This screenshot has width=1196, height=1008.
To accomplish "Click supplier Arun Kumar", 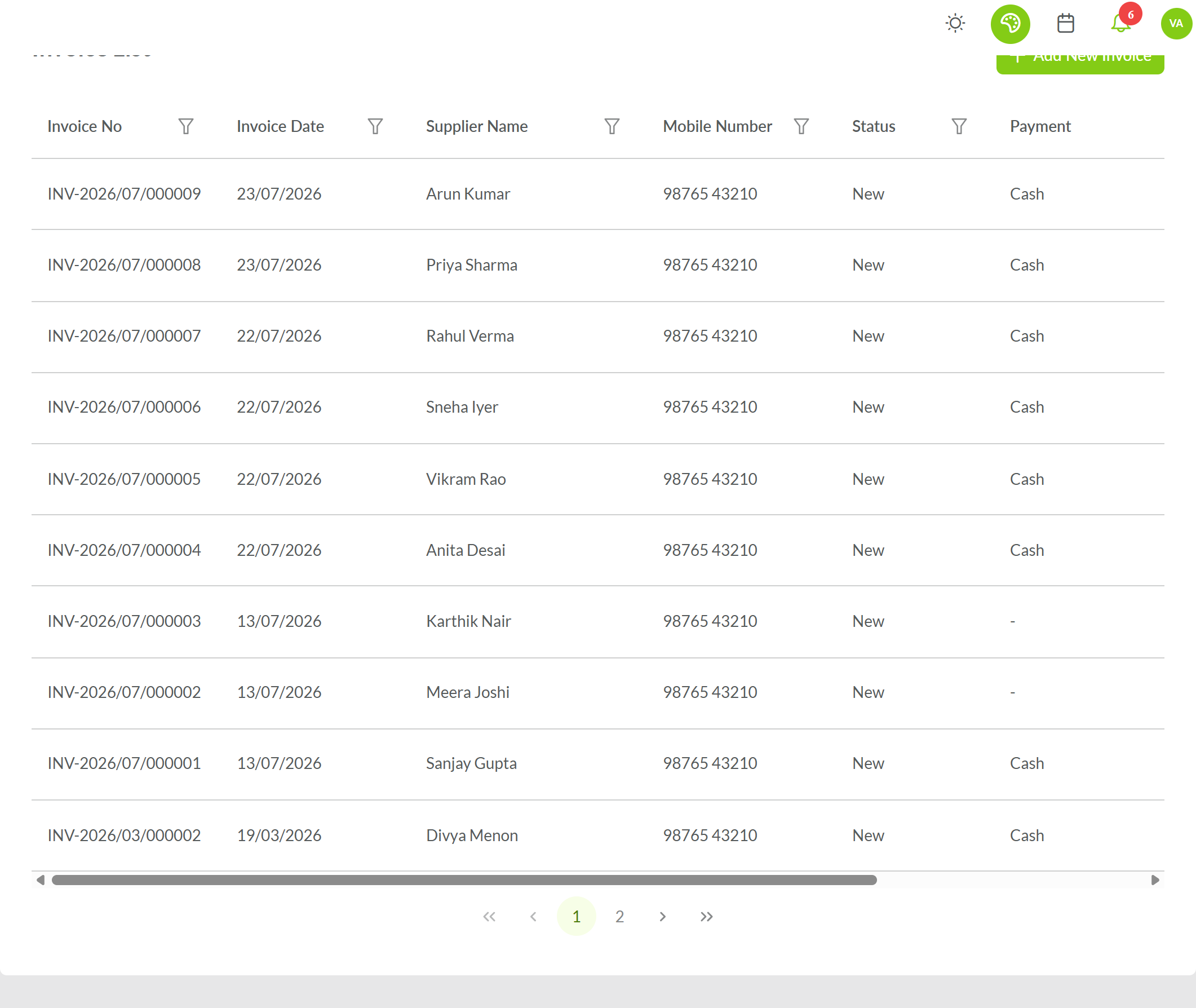I will [468, 194].
